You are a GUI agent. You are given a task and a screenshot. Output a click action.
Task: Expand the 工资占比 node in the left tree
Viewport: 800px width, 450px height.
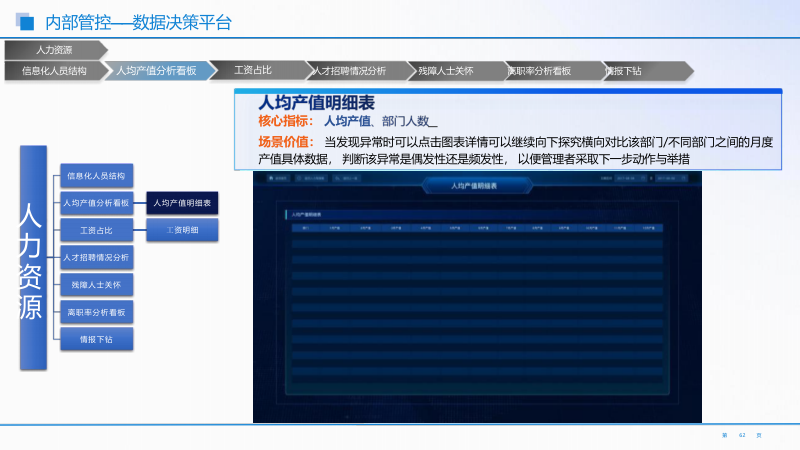click(x=96, y=230)
